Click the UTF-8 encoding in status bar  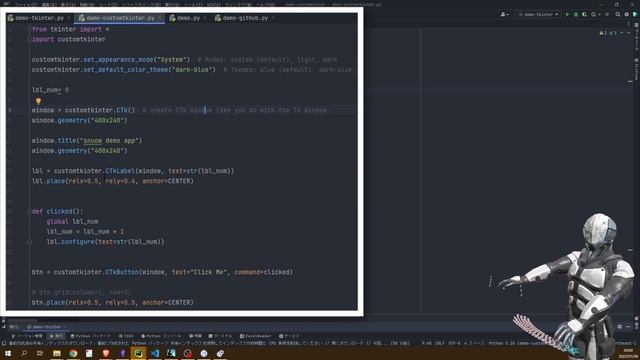coord(453,343)
